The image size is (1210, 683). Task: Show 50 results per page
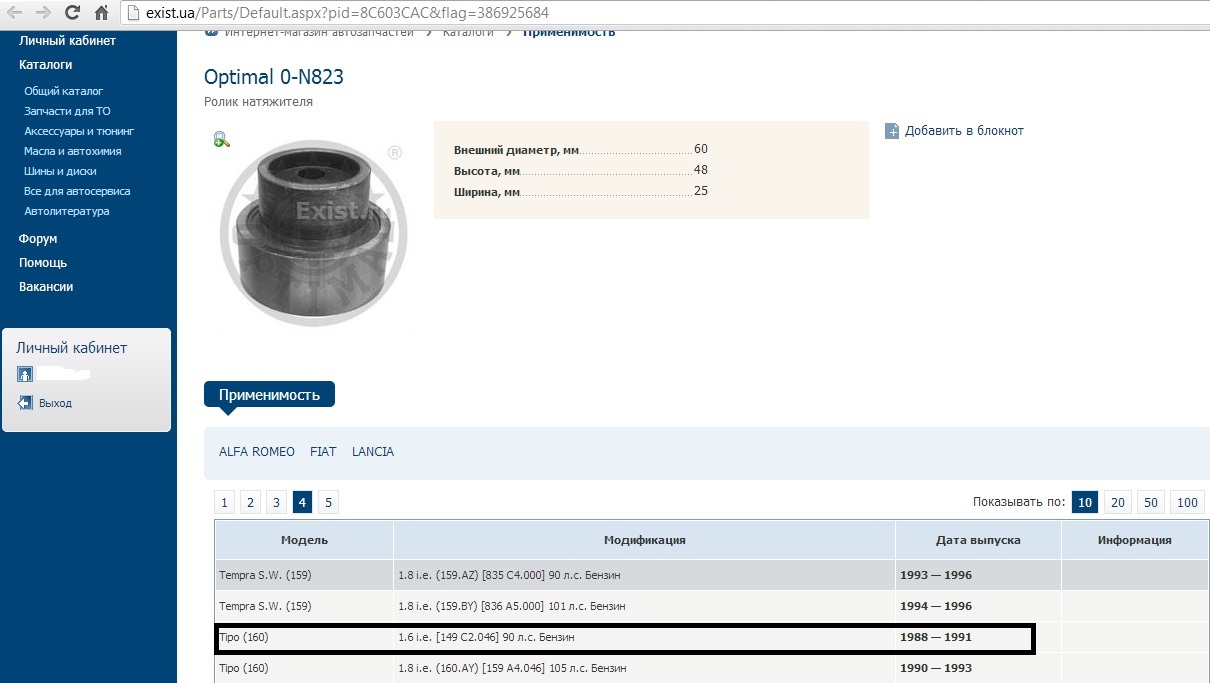(1152, 503)
